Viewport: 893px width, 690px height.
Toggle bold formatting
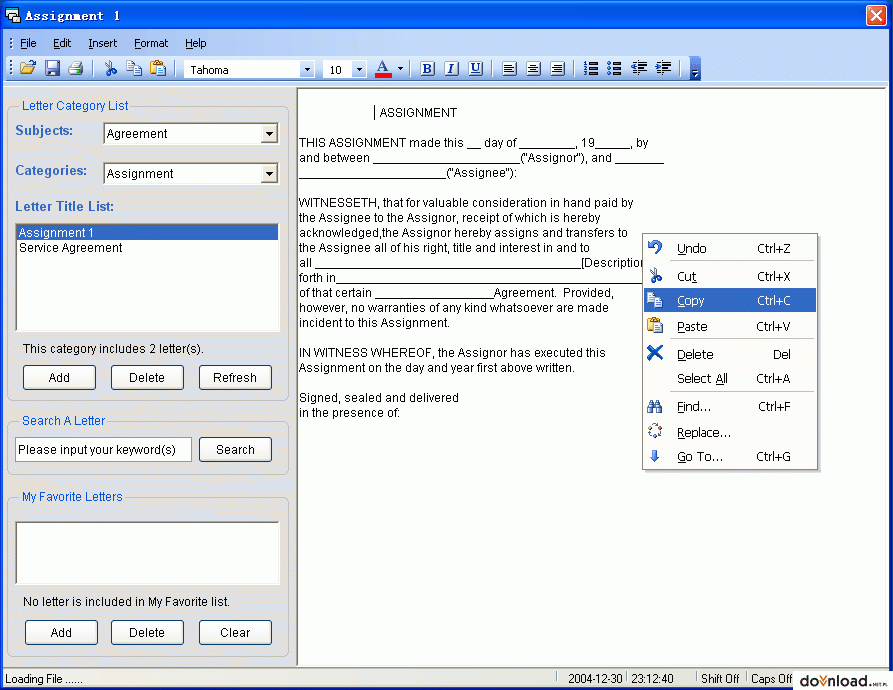427,69
